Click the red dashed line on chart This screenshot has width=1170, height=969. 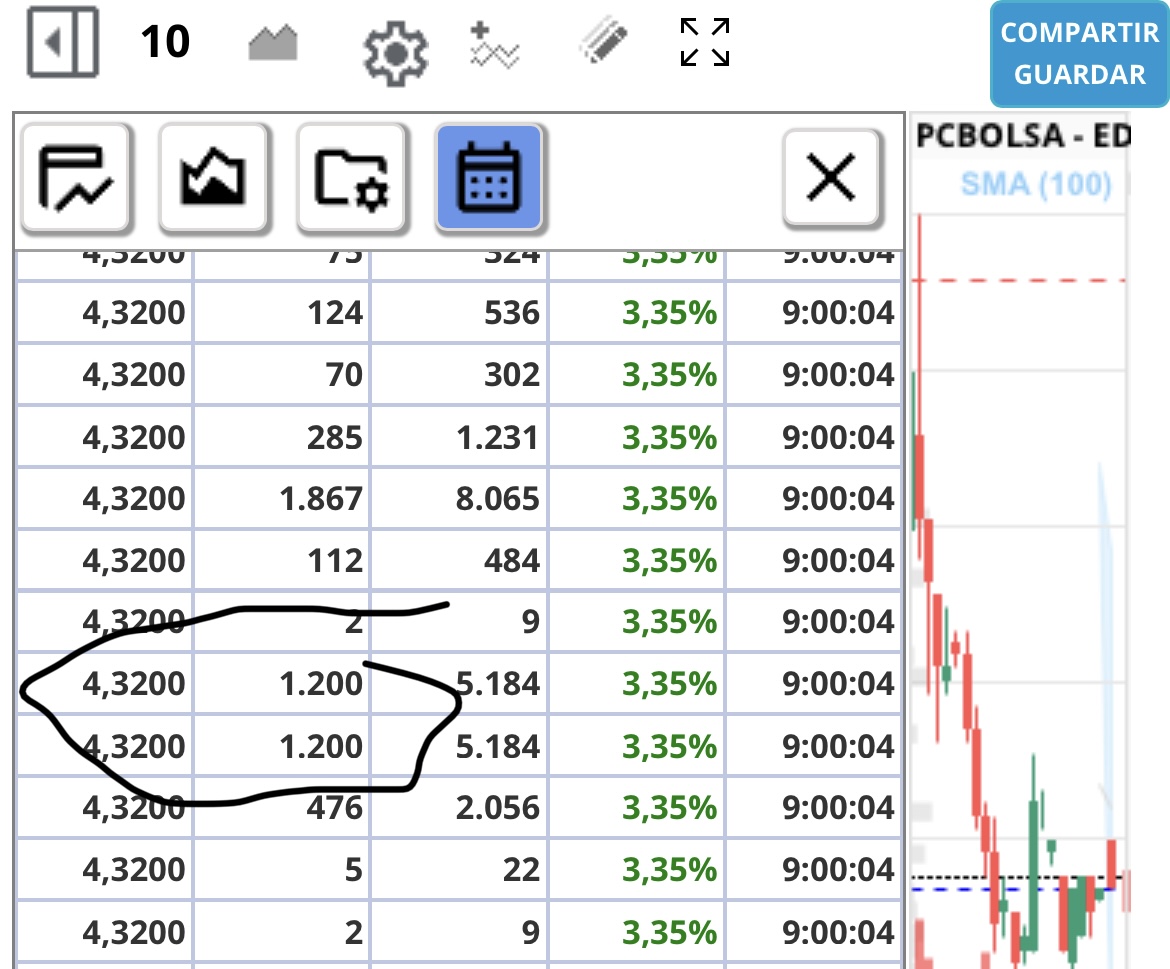[x=1019, y=280]
